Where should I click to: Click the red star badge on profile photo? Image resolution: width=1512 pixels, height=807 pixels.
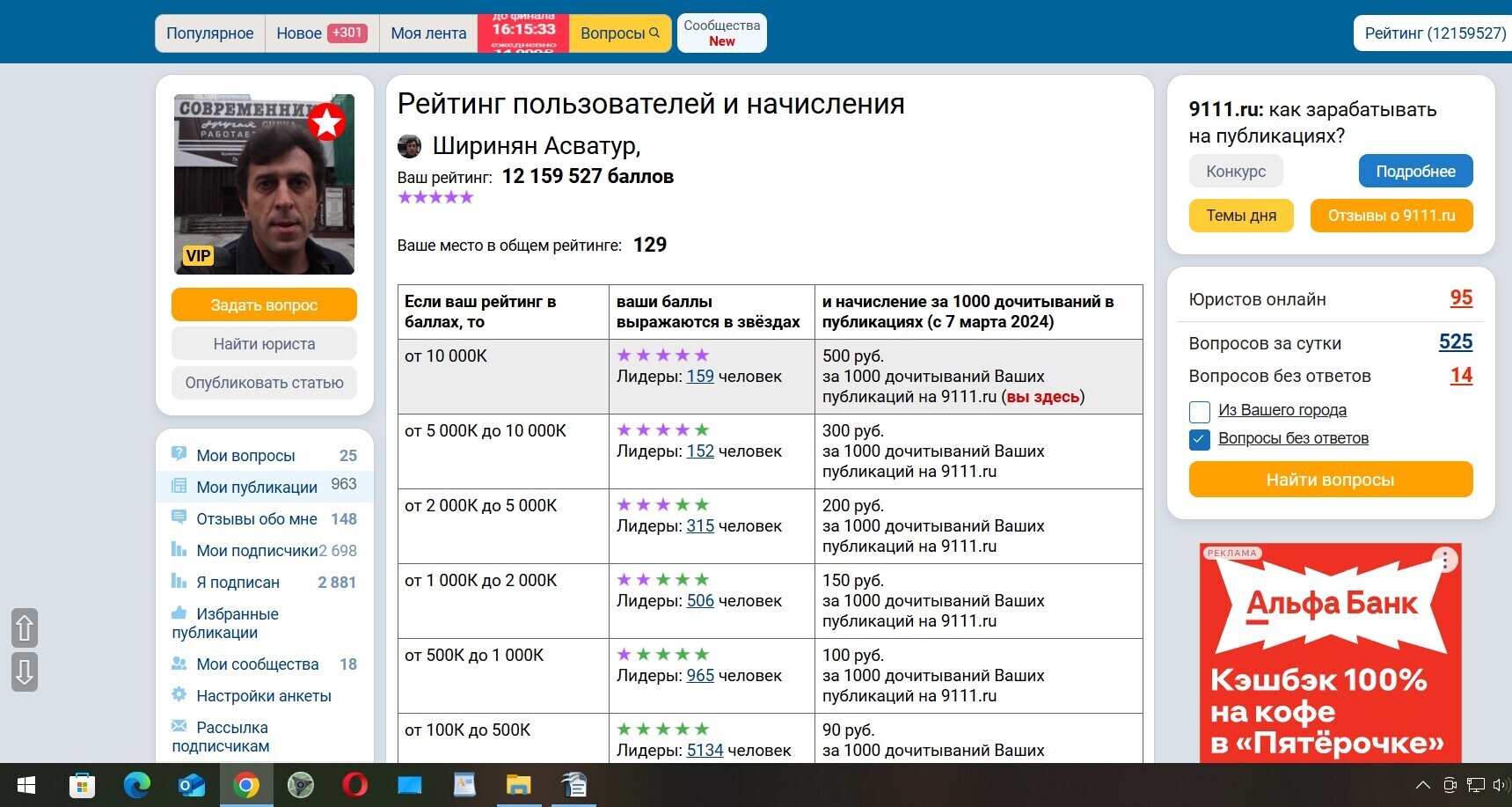pyautogui.click(x=327, y=122)
